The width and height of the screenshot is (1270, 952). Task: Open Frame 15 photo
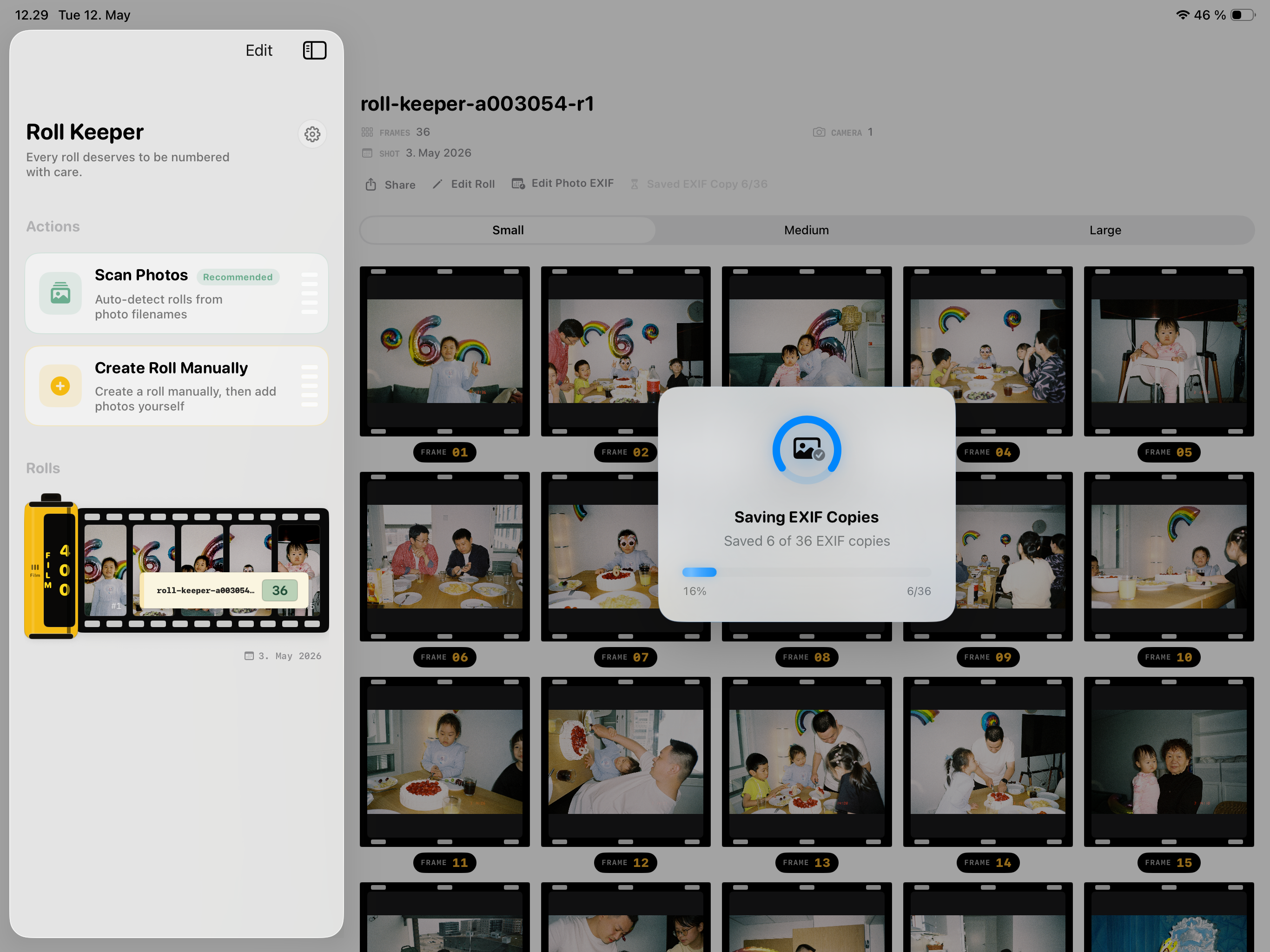tap(1169, 762)
